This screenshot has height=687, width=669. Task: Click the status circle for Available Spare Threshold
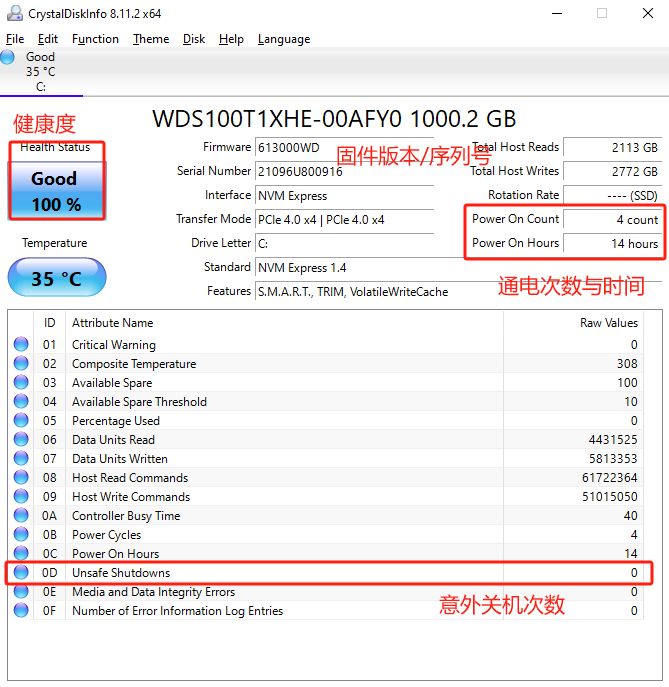tap(21, 401)
